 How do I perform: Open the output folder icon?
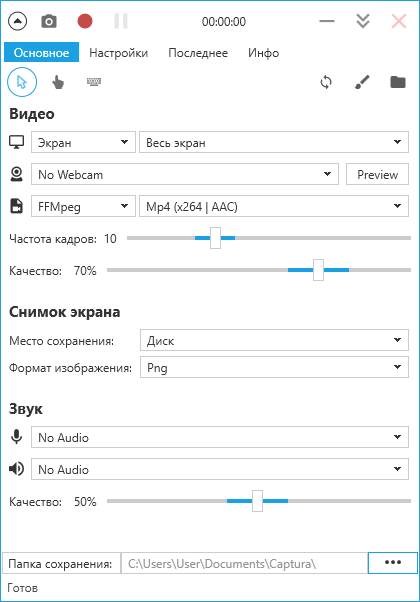(x=398, y=82)
